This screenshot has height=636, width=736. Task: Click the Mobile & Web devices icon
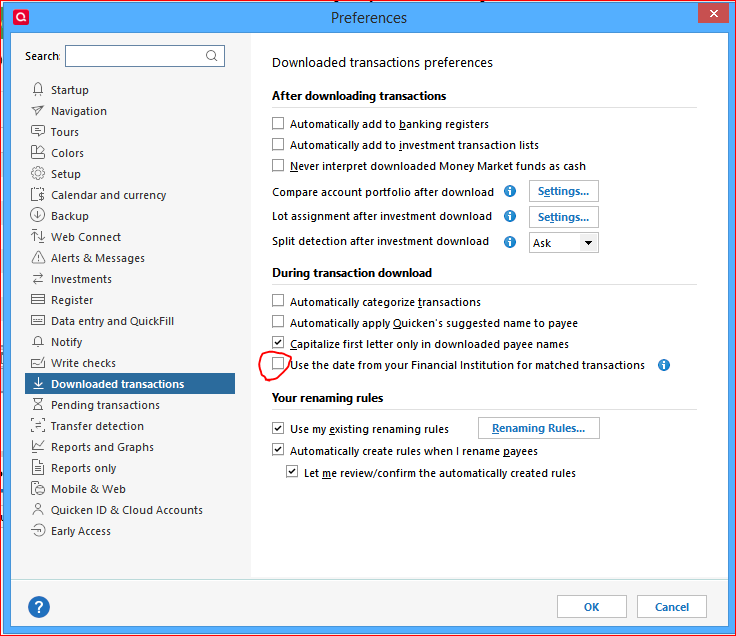[38, 488]
